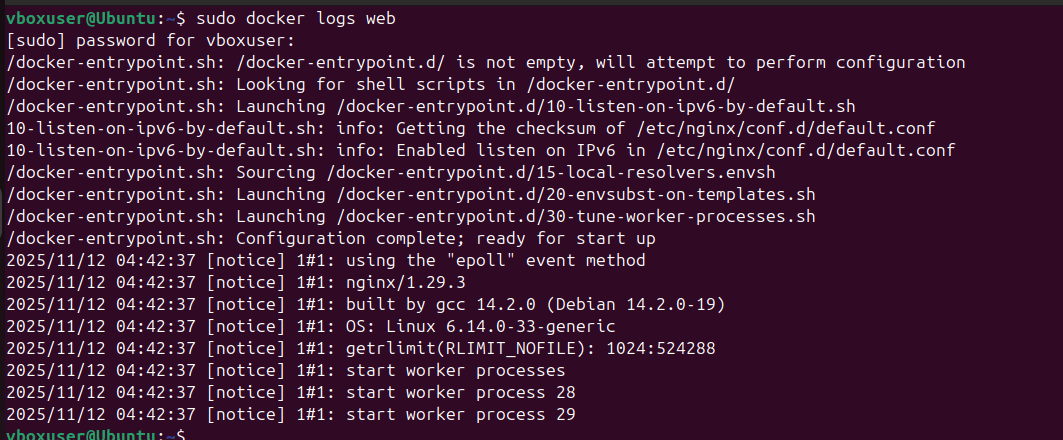Image resolution: width=1063 pixels, height=440 pixels.
Task: Click the '[sudo] password for vboxuser:' line
Action: tap(150, 40)
